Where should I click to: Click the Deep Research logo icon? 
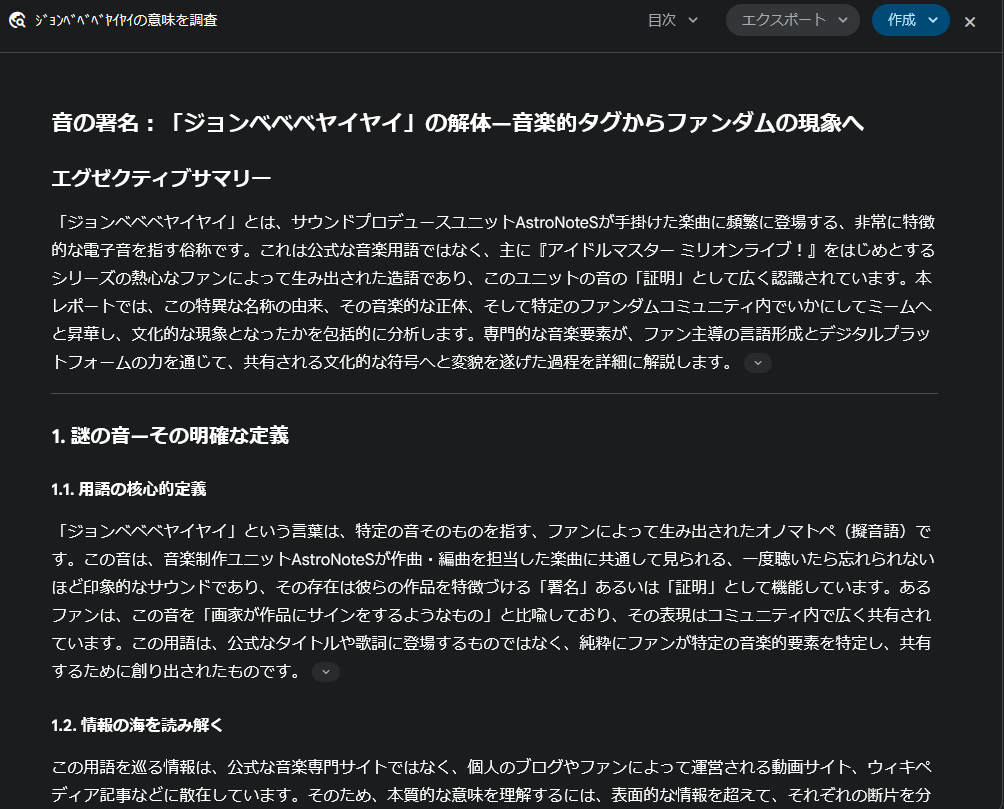(17, 21)
